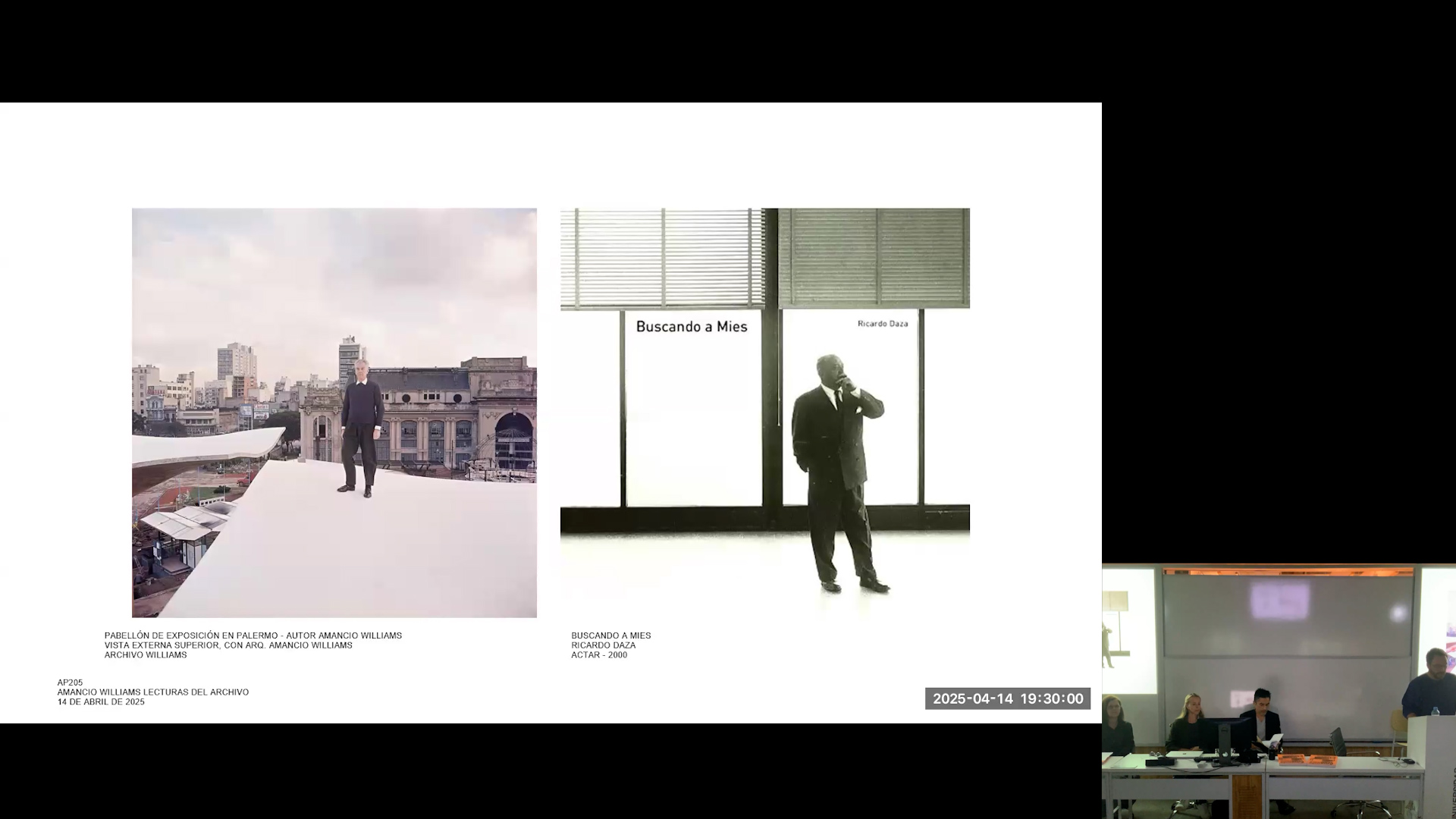Click the 'BUSCANDO A MIES' caption under book

(x=610, y=635)
